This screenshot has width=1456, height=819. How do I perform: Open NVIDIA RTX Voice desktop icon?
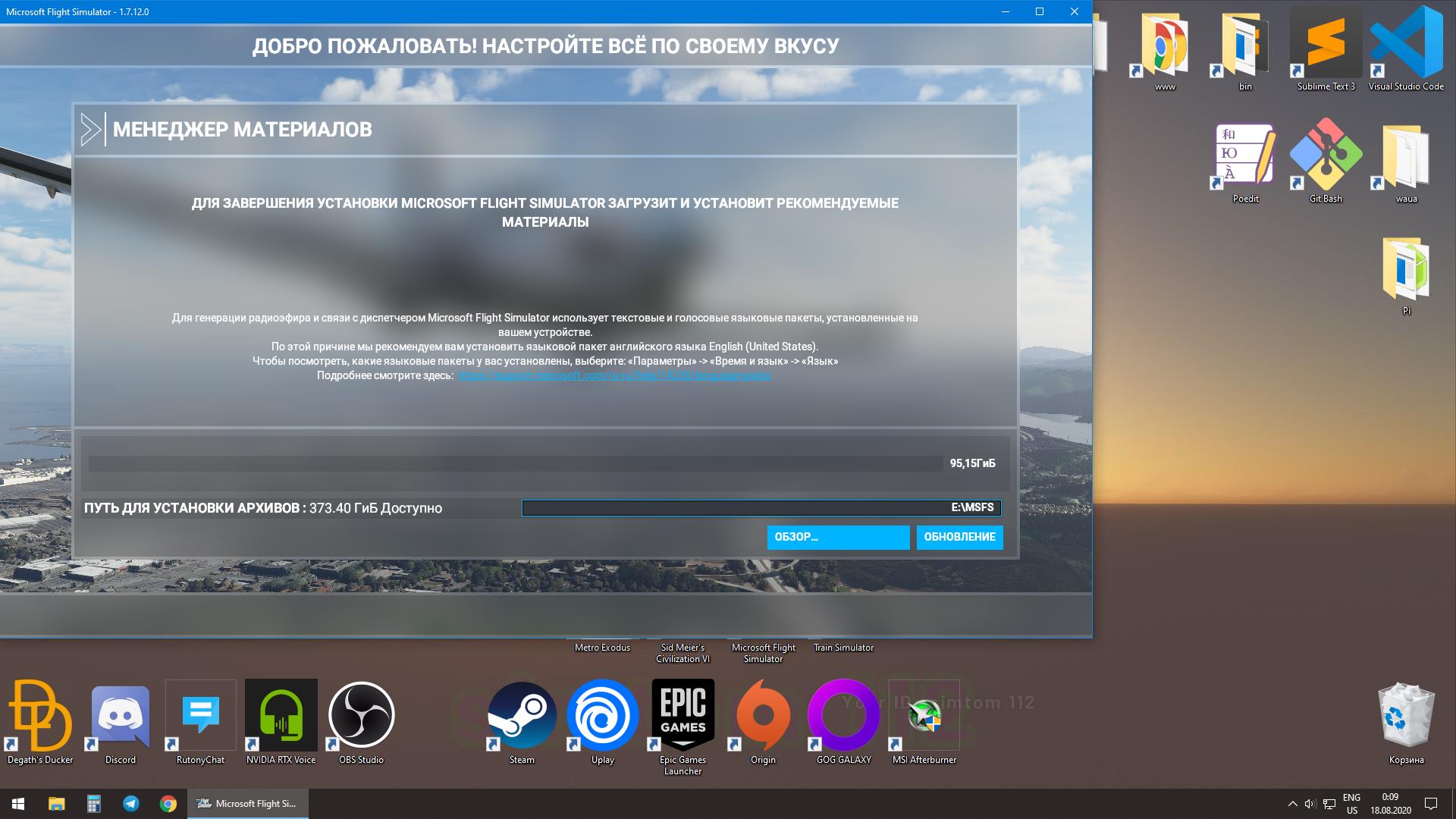[x=281, y=722]
